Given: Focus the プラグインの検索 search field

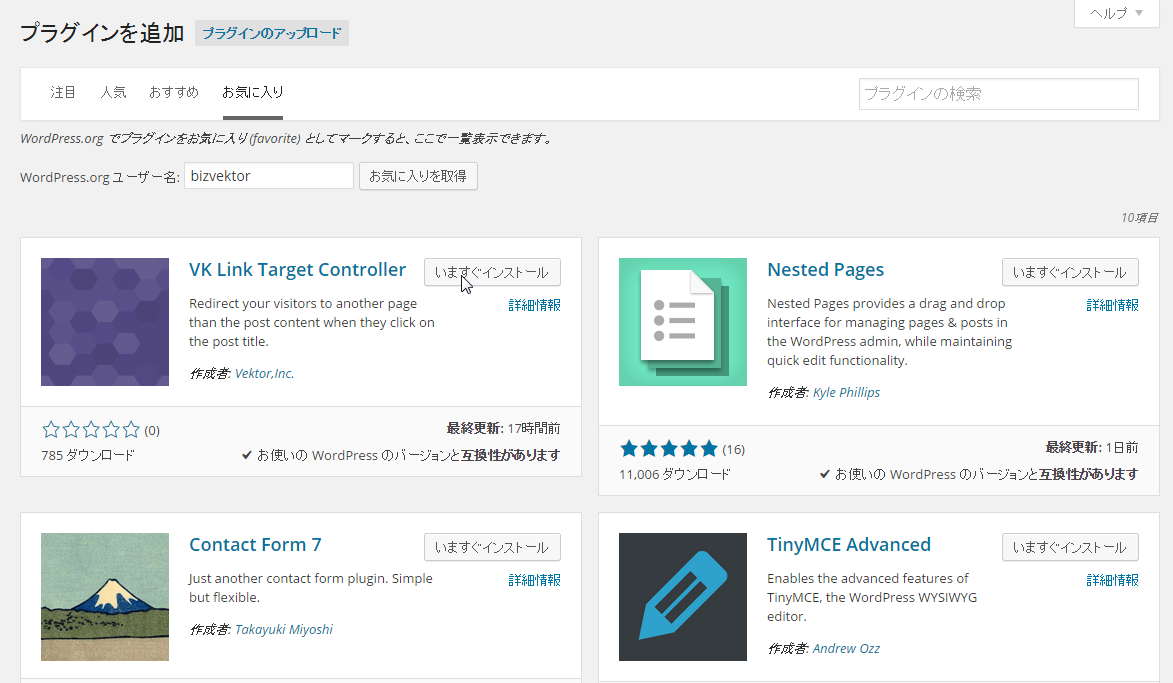Looking at the screenshot, I should [x=998, y=94].
